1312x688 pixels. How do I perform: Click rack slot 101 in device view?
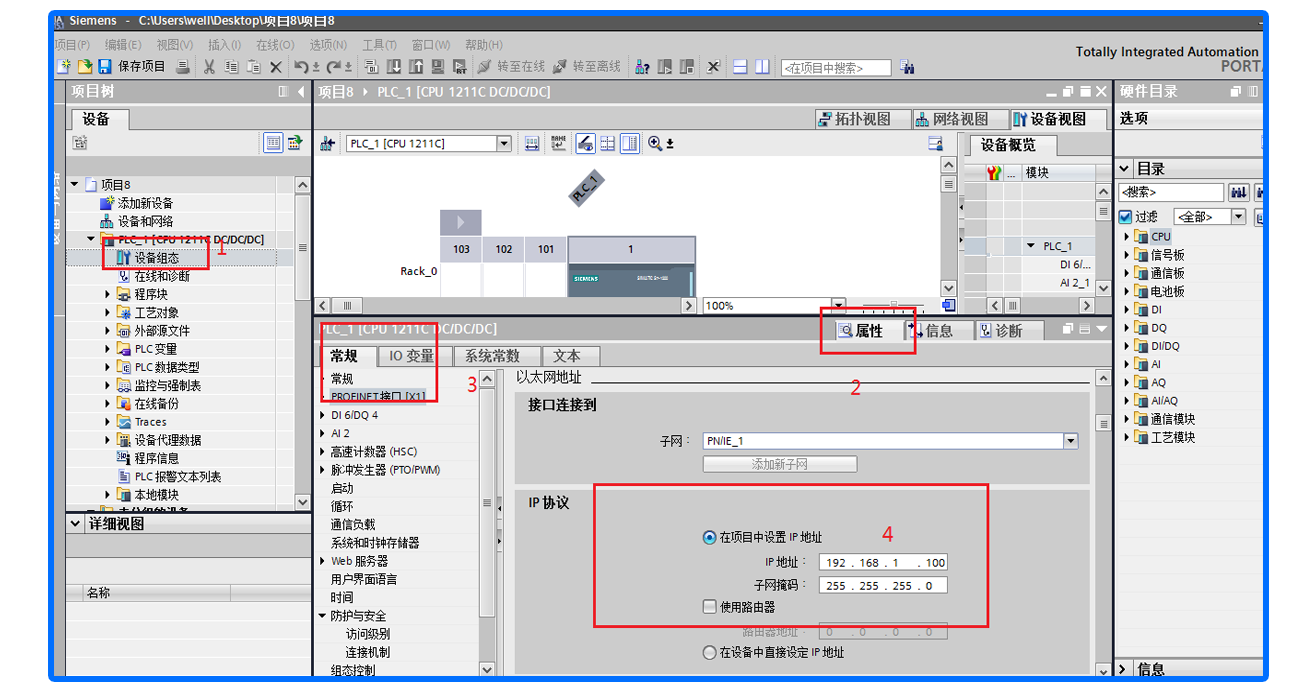coord(546,249)
